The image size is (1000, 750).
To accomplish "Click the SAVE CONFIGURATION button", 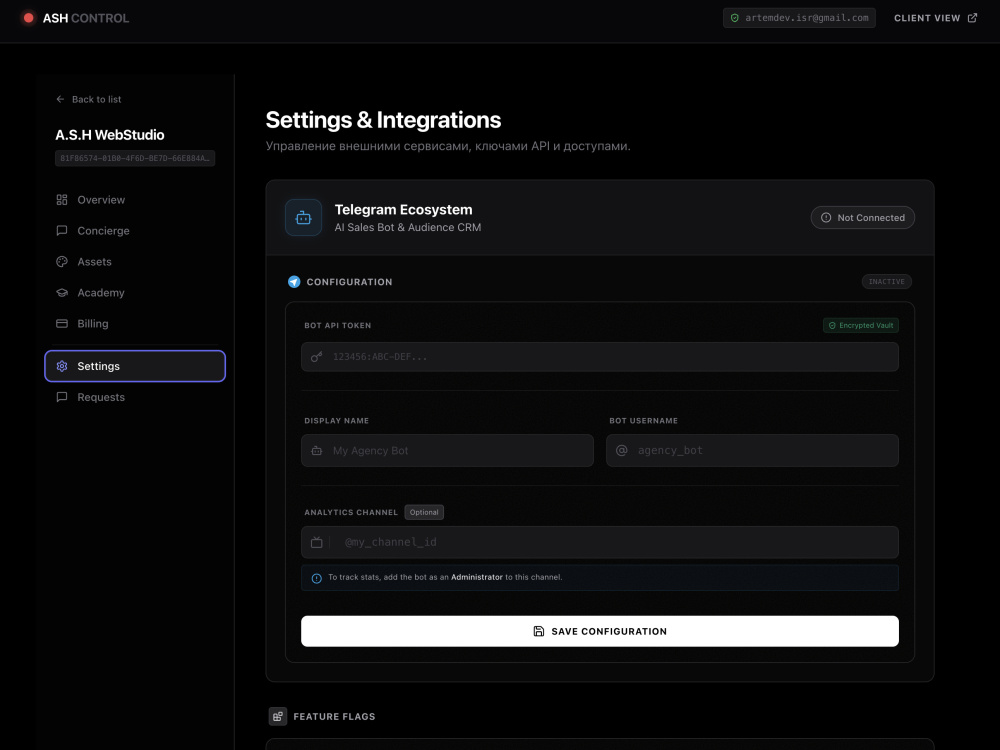I will (600, 631).
